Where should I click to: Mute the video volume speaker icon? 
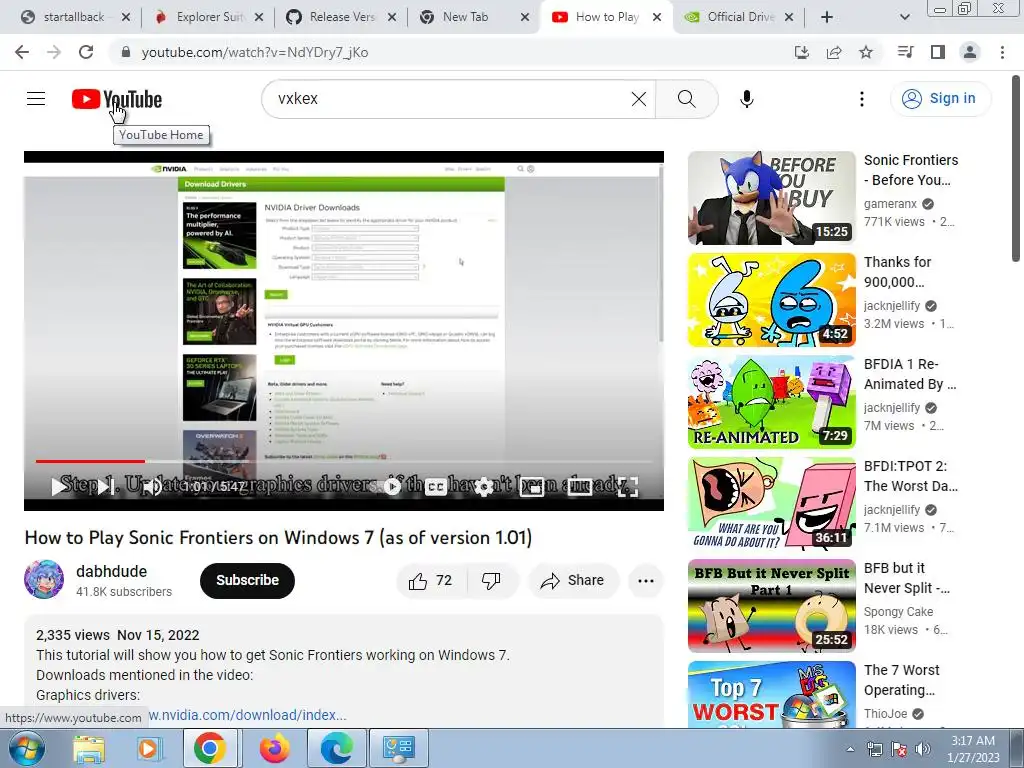coord(152,487)
